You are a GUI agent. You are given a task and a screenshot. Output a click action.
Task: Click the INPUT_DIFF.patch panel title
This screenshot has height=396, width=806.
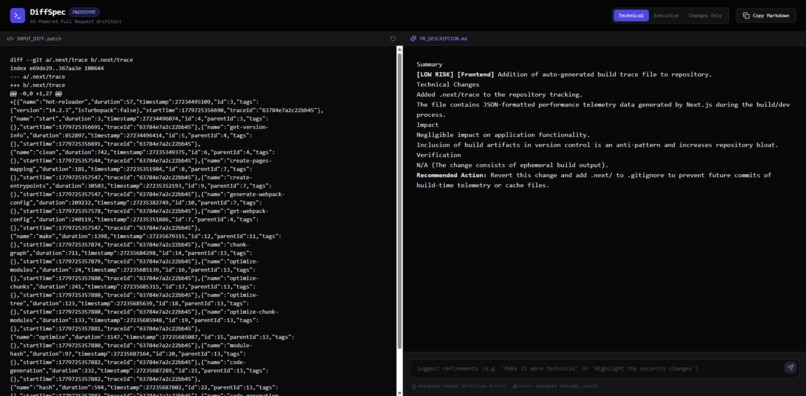tap(39, 39)
